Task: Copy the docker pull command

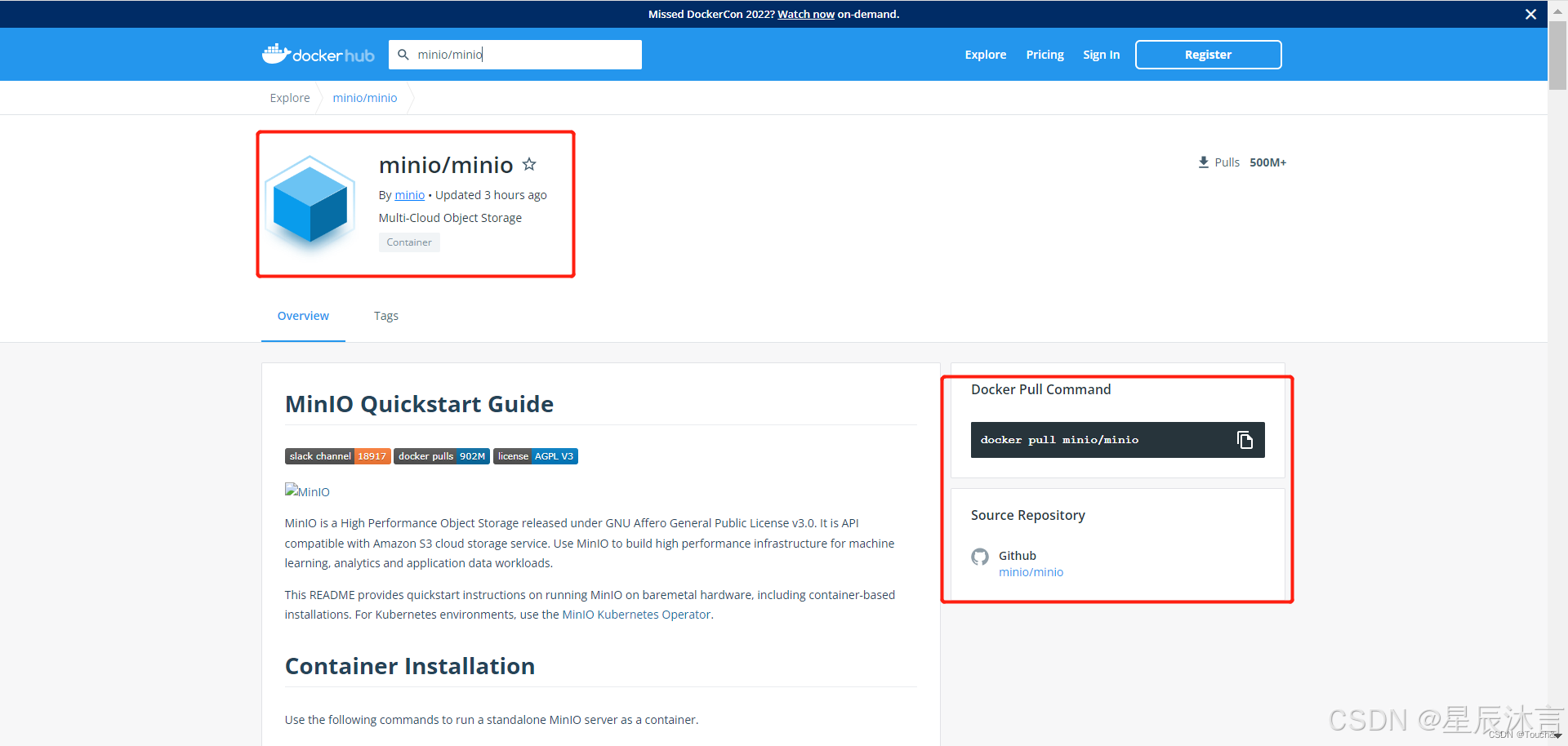Action: point(1245,440)
